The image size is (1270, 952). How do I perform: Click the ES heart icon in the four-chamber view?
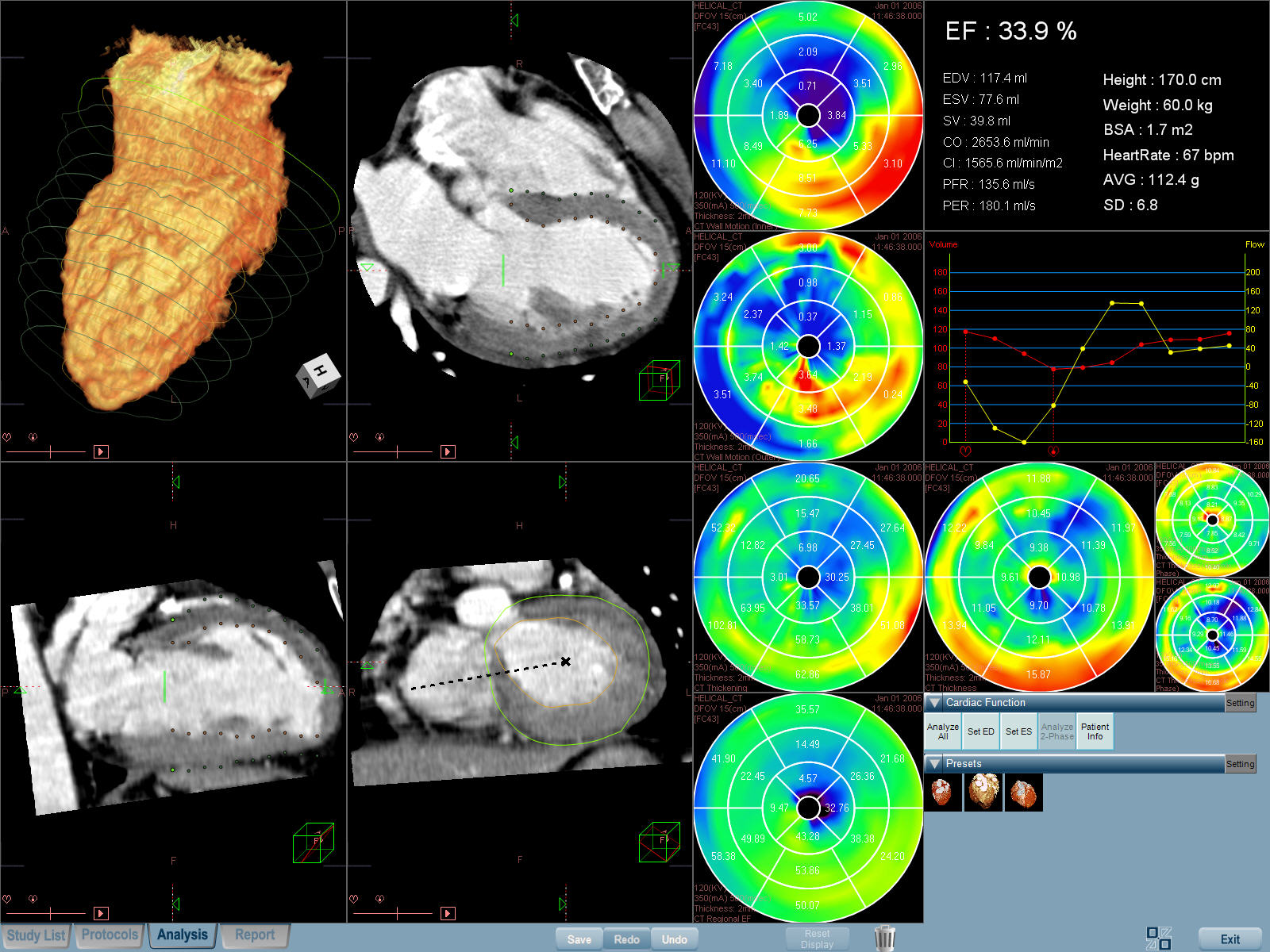tap(379, 437)
